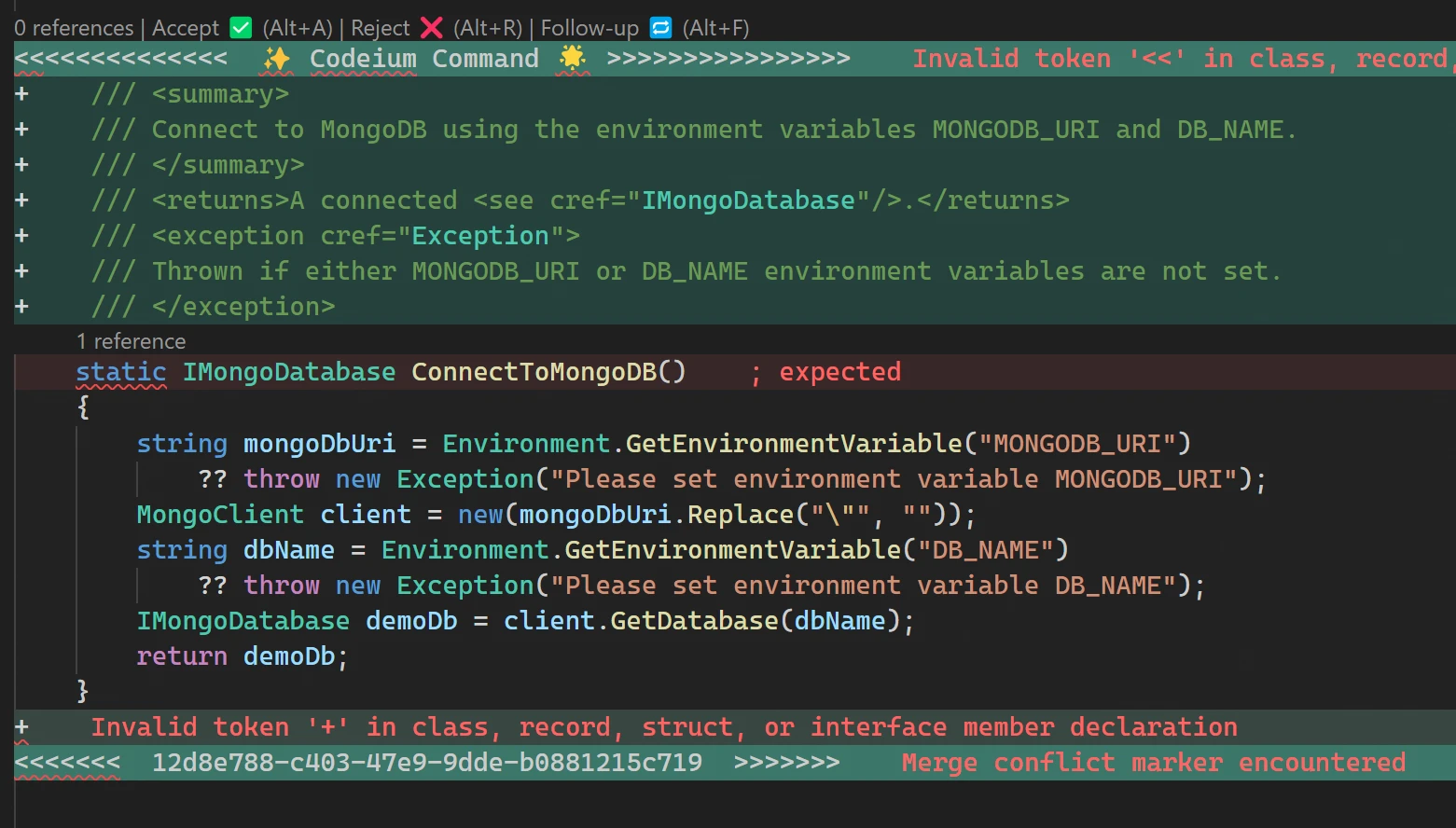1456x828 pixels.
Task: Click the red X Reject icon
Action: [x=431, y=28]
